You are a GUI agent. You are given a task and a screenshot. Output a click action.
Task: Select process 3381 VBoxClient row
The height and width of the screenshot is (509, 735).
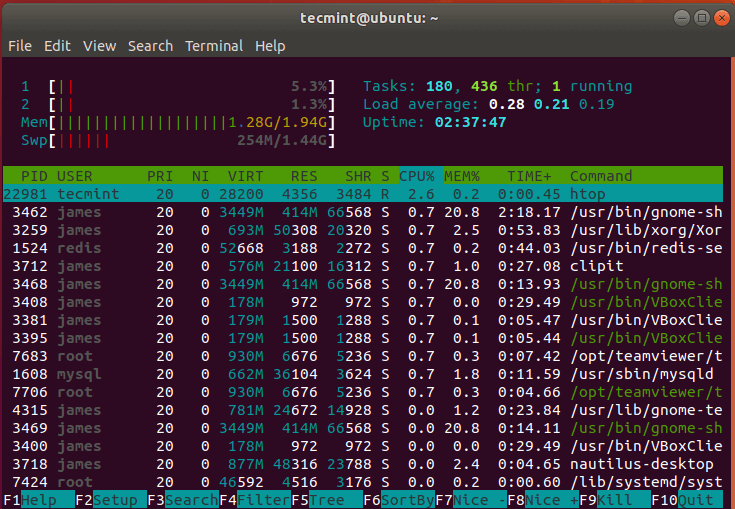coord(363,320)
